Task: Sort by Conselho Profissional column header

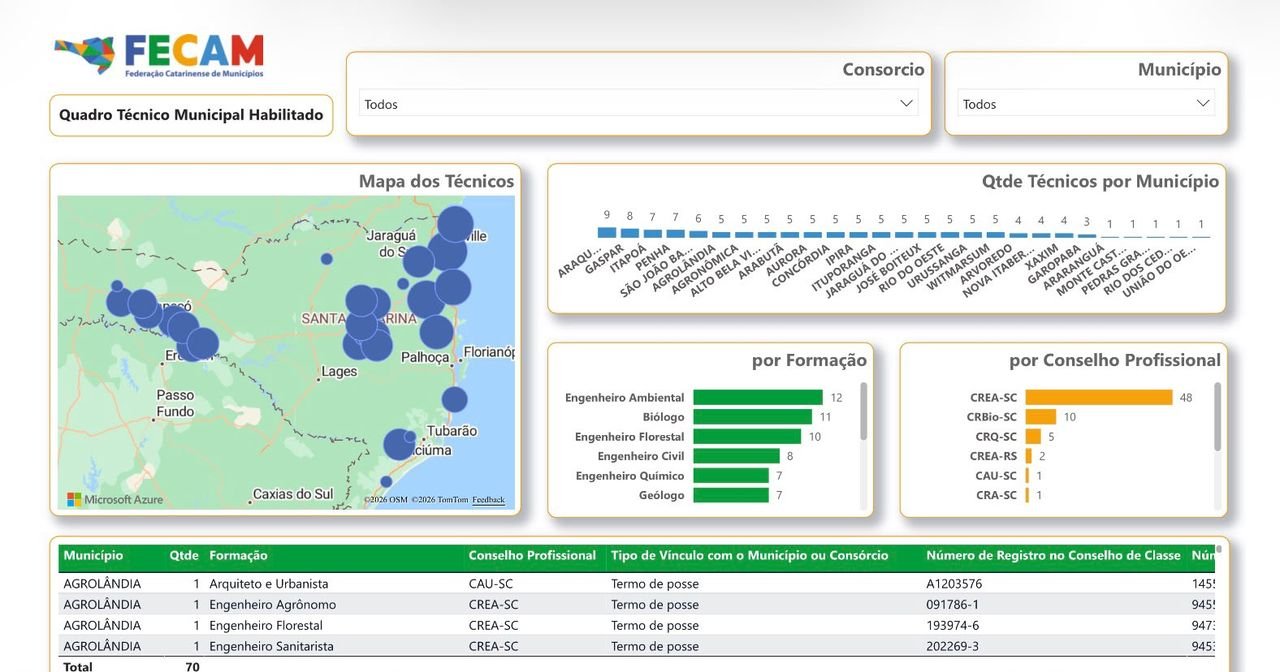Action: click(532, 555)
